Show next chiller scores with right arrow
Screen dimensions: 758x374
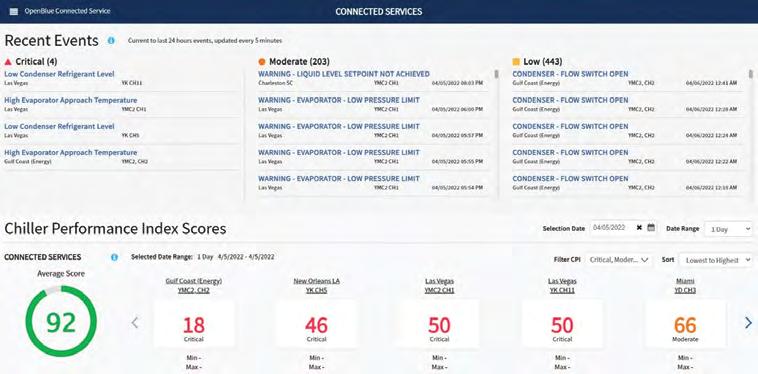click(748, 323)
